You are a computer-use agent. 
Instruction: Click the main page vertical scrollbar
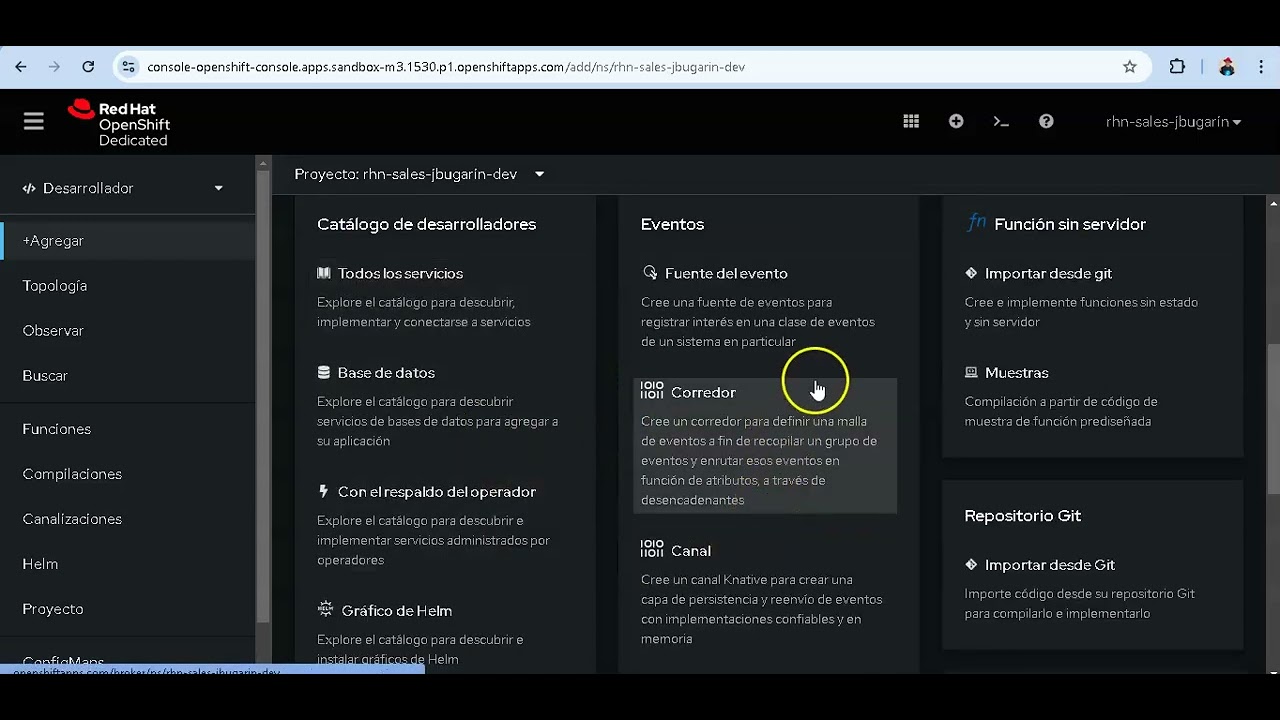(1273, 418)
